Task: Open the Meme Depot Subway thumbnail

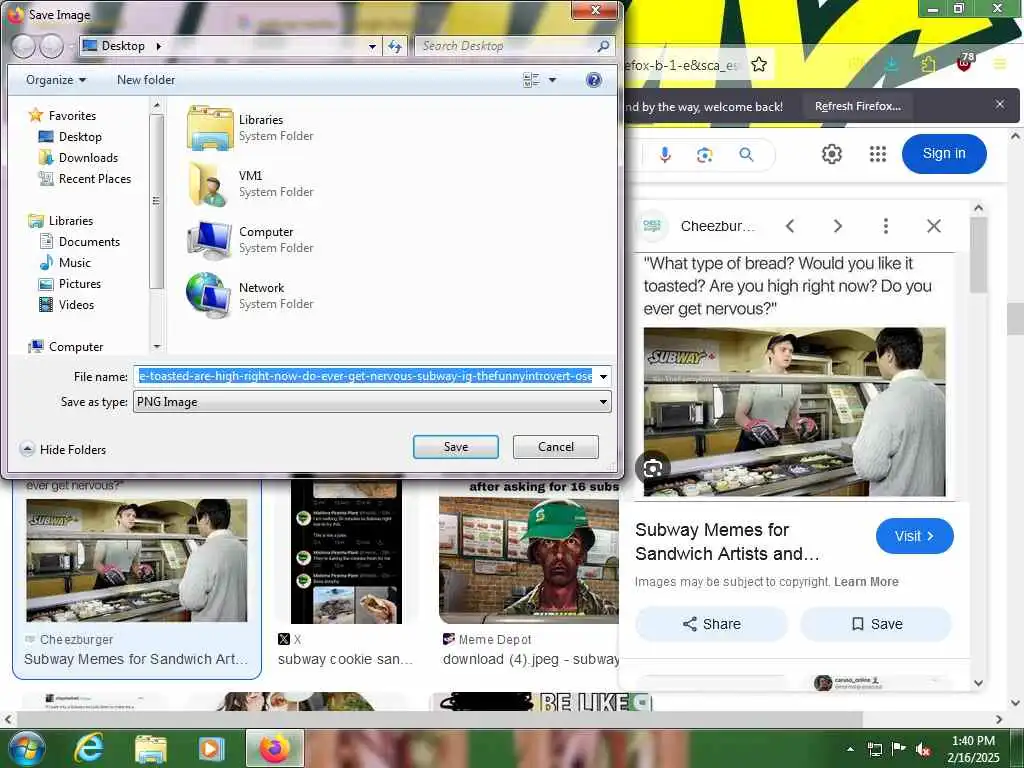Action: click(529, 560)
